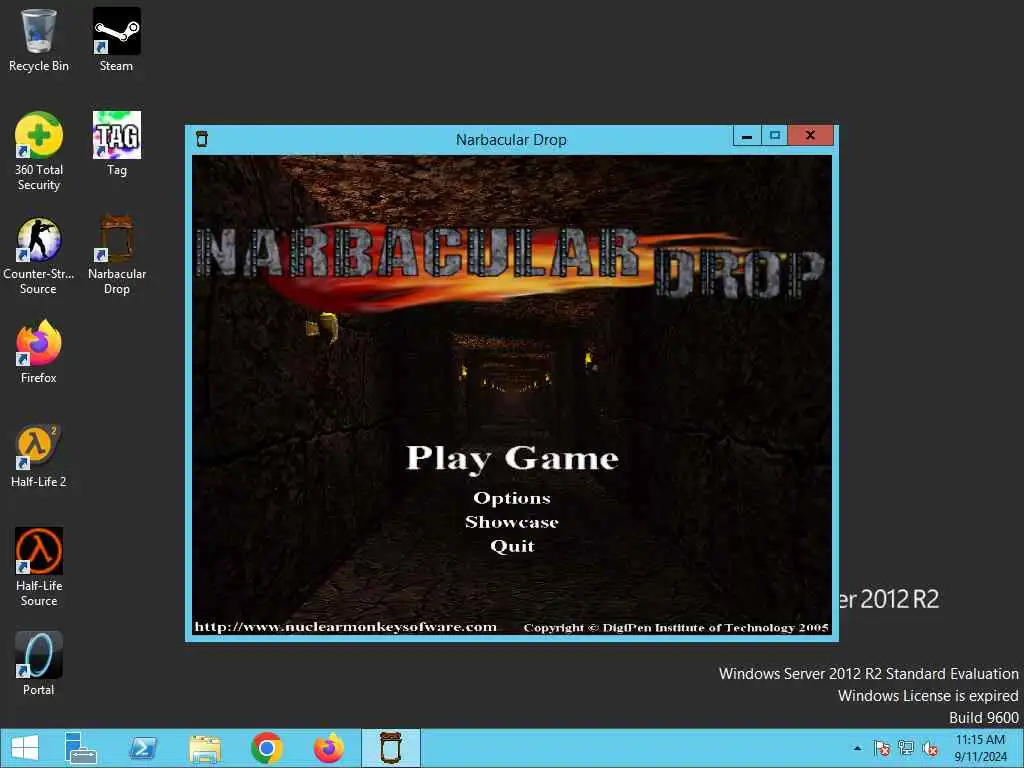Image resolution: width=1024 pixels, height=768 pixels.
Task: Click the nuclearmonkeysoftware.com URL text
Action: 345,627
